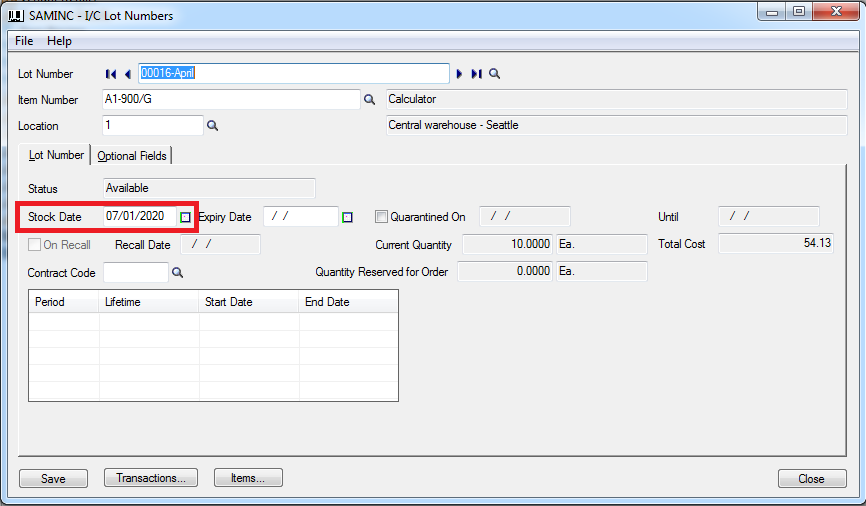Click Quantity Reserved for Order value 0.0000

(x=505, y=271)
